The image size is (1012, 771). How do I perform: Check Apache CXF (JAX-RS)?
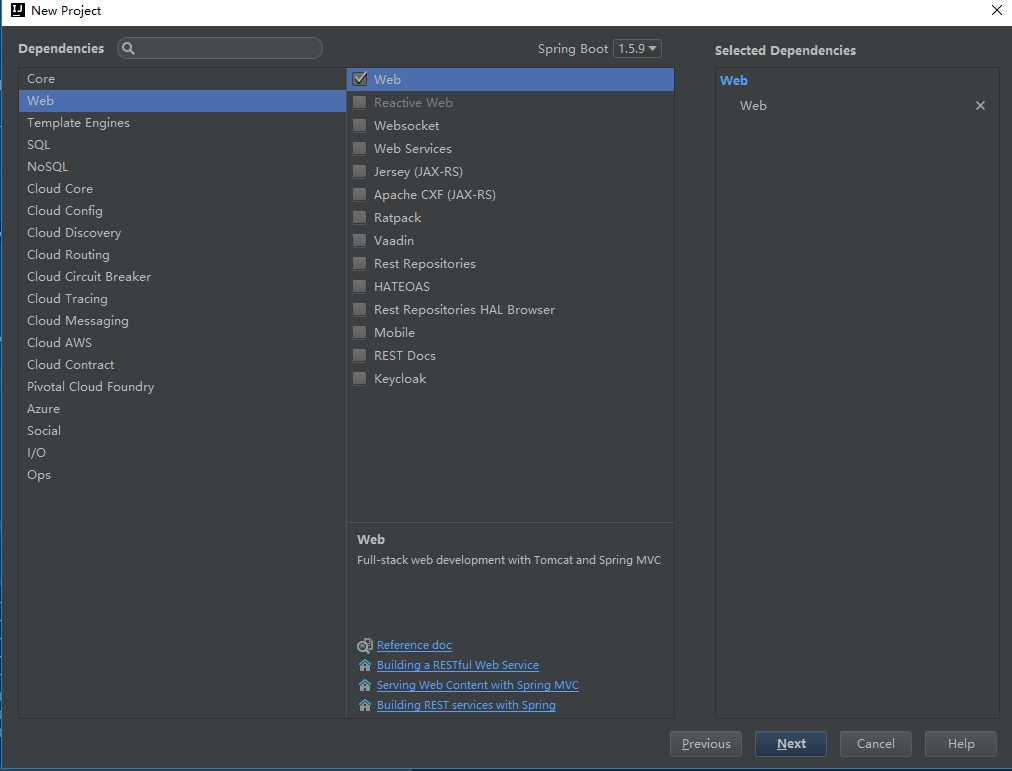[359, 194]
